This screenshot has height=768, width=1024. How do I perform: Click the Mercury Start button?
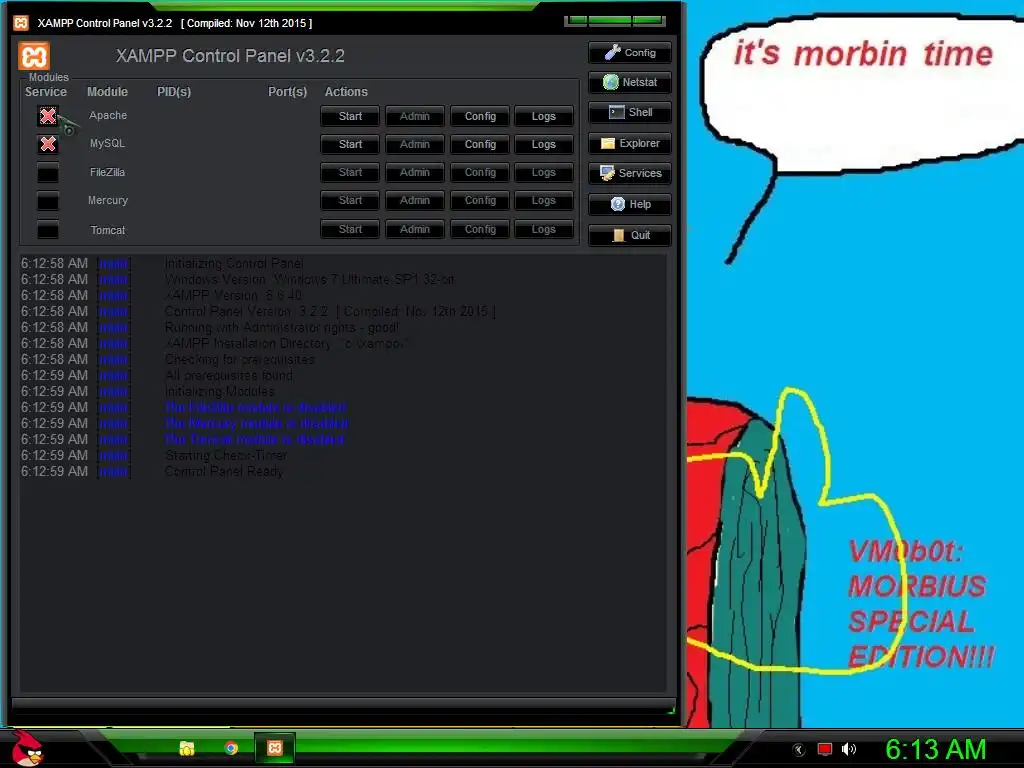pyautogui.click(x=350, y=200)
